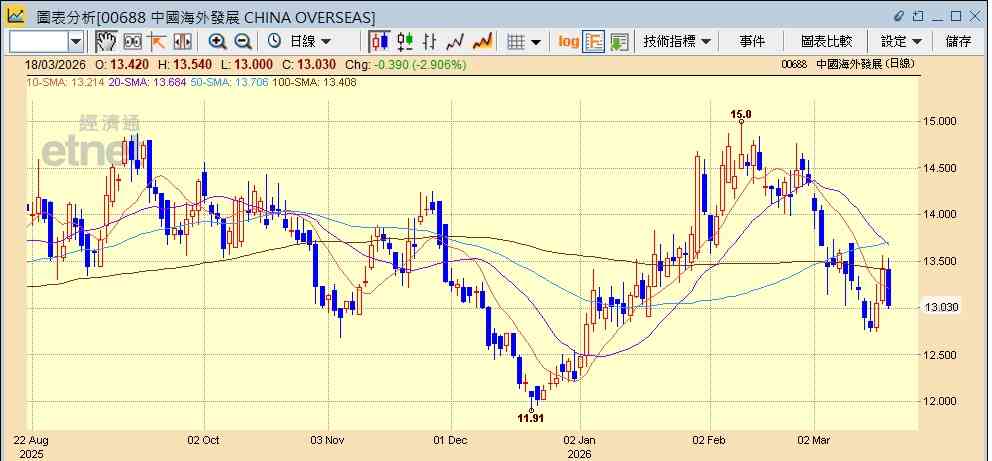
Task: Open the 設定 dropdown menu
Action: pyautogui.click(x=901, y=42)
